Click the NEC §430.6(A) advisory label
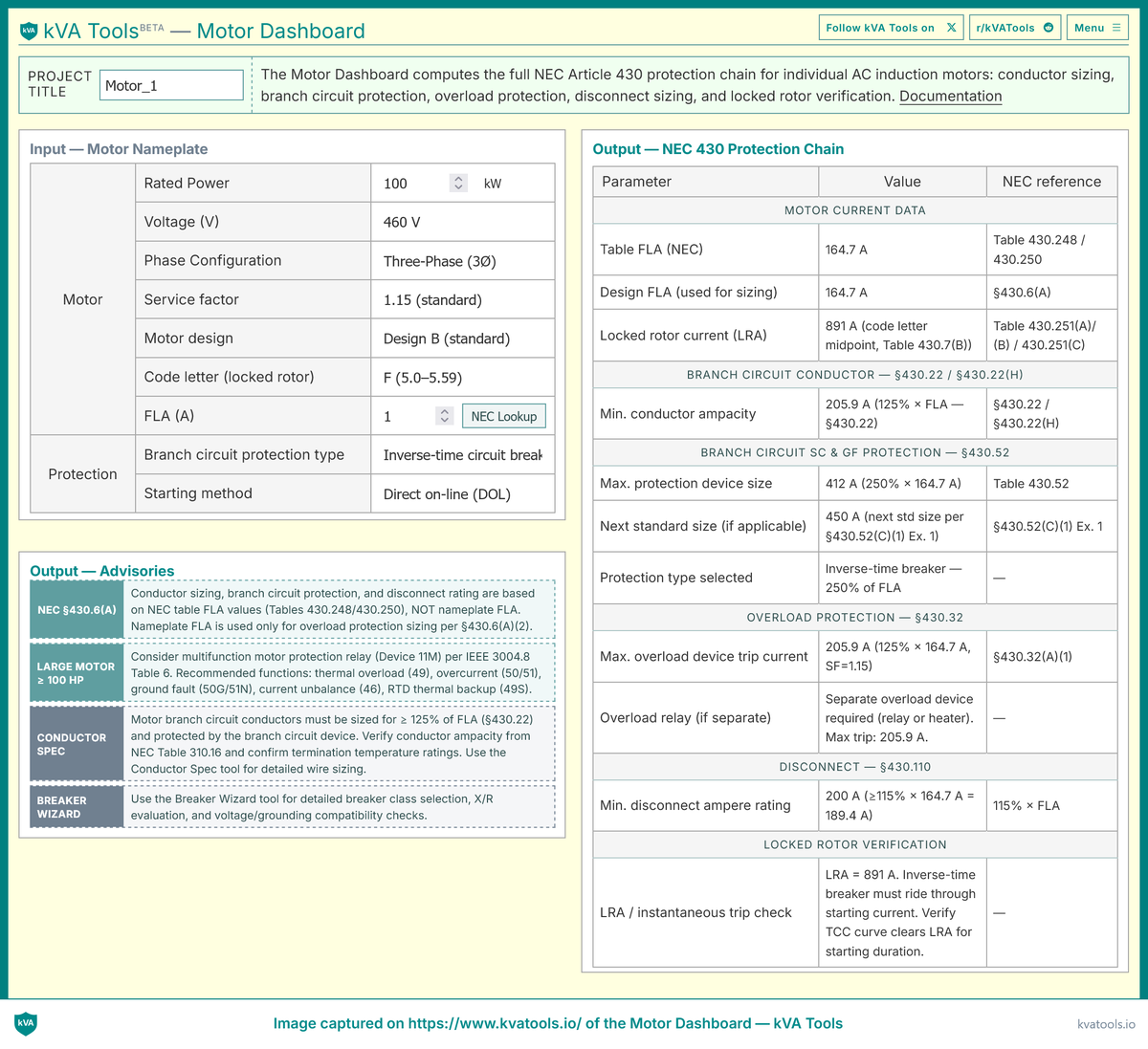 click(x=77, y=610)
